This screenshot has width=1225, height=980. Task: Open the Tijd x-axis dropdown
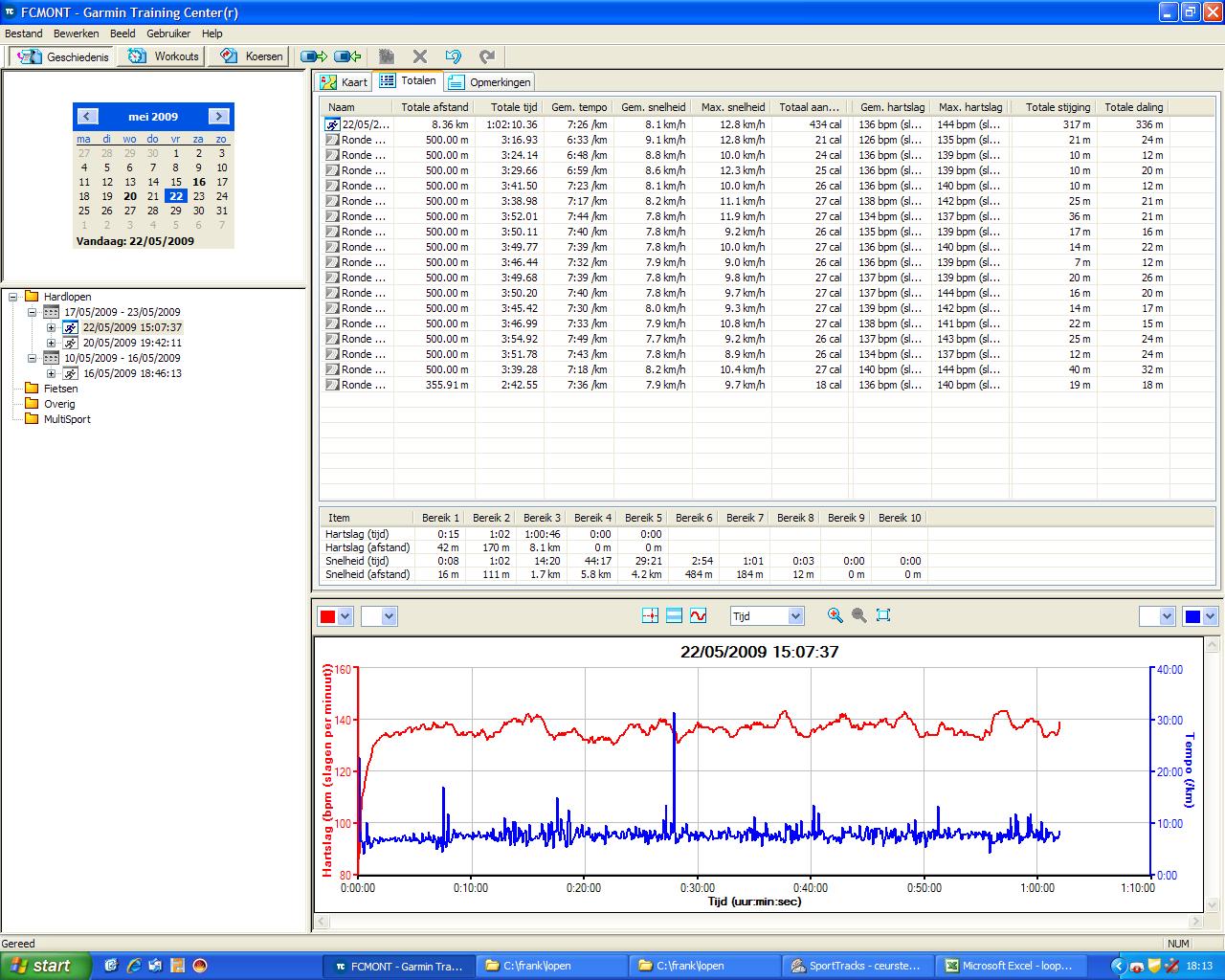pos(795,616)
